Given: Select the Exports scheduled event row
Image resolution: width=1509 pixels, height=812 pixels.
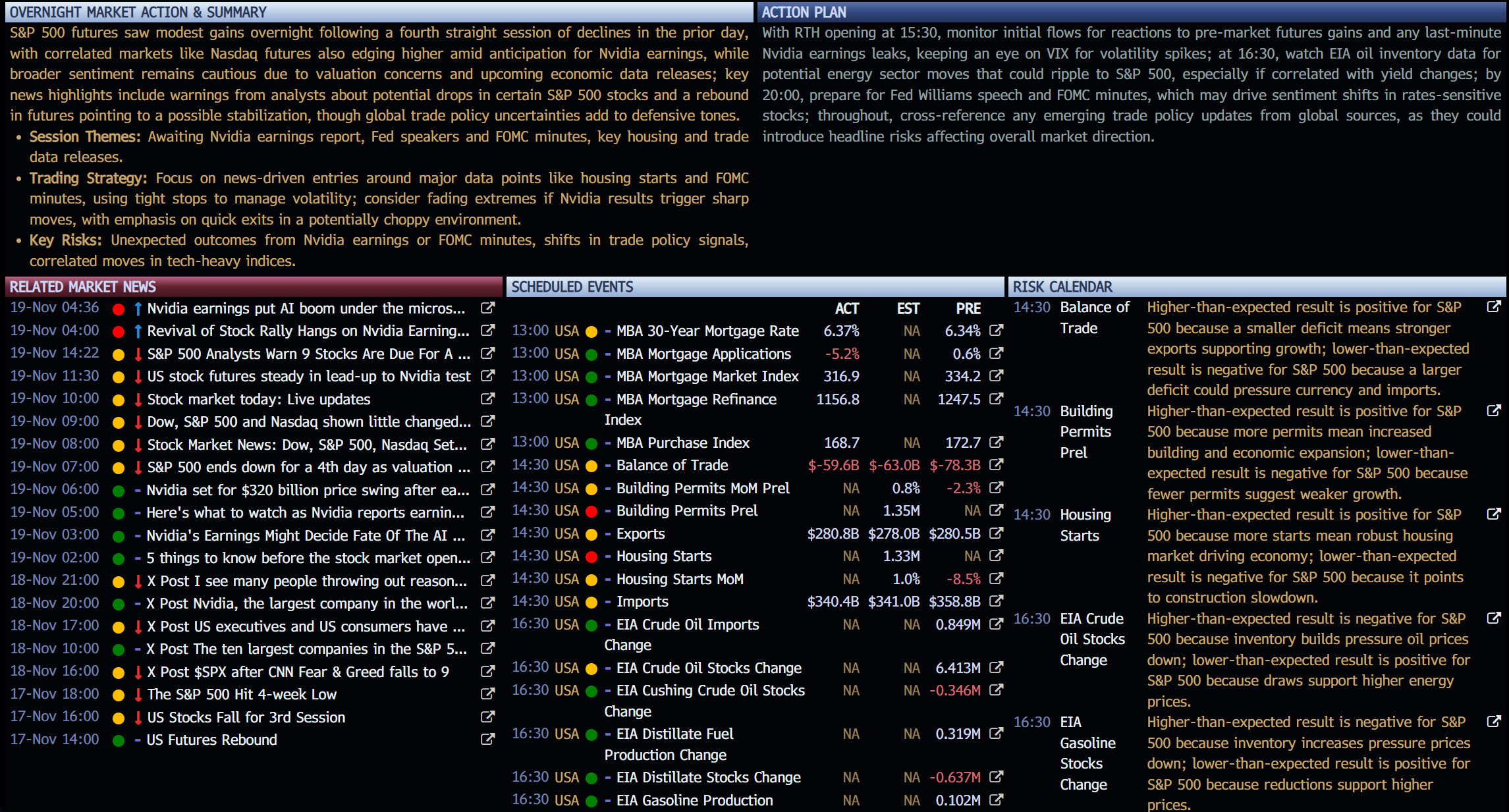Looking at the screenshot, I should point(640,533).
